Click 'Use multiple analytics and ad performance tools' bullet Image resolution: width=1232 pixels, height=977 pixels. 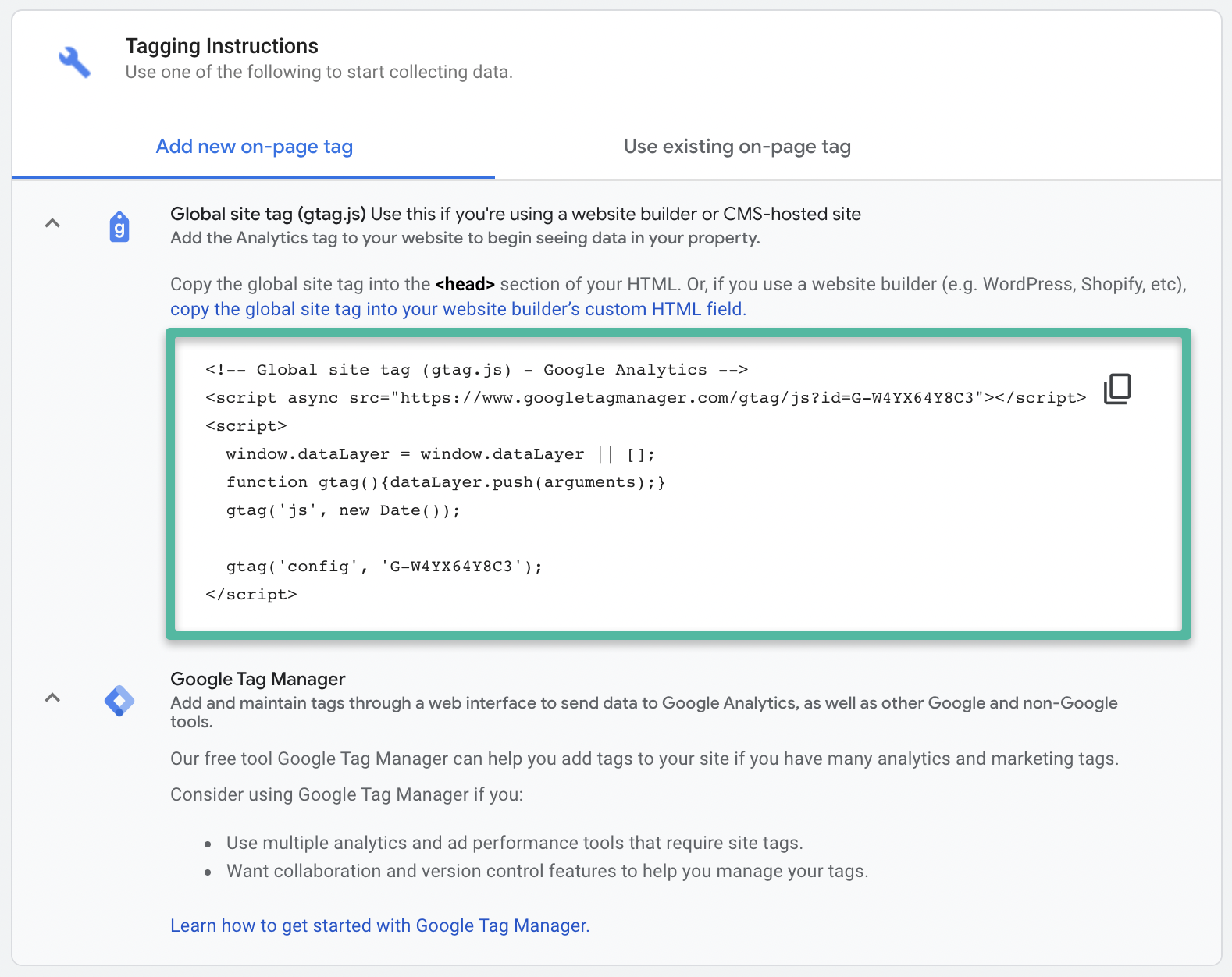(515, 843)
